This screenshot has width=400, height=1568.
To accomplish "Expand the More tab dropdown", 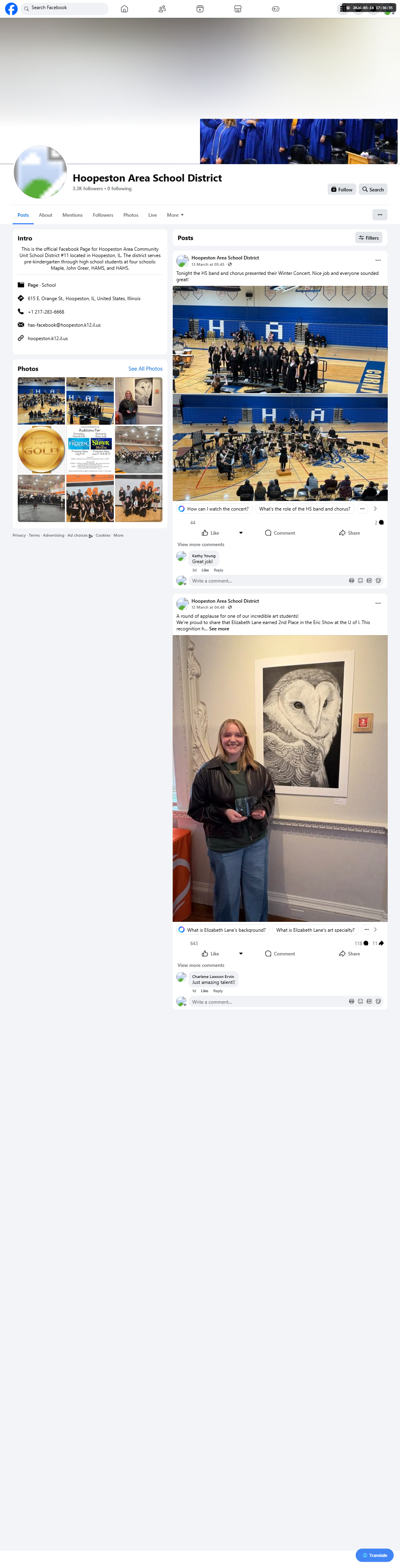I will pos(175,215).
